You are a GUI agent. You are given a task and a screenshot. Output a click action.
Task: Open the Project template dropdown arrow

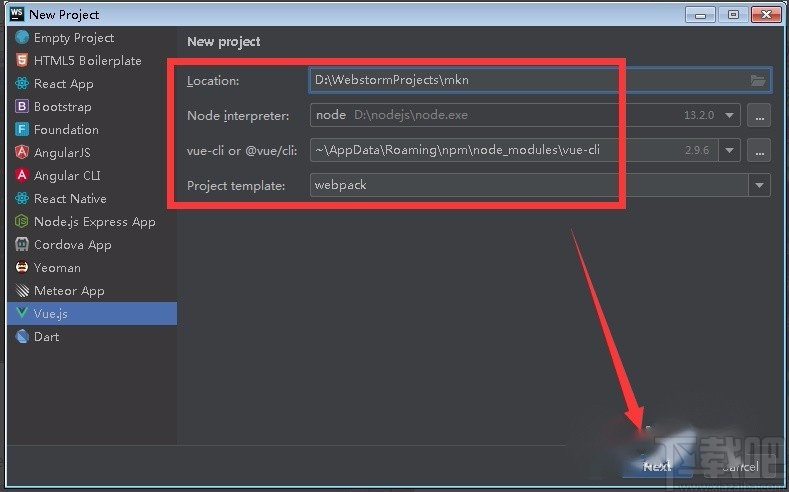759,185
